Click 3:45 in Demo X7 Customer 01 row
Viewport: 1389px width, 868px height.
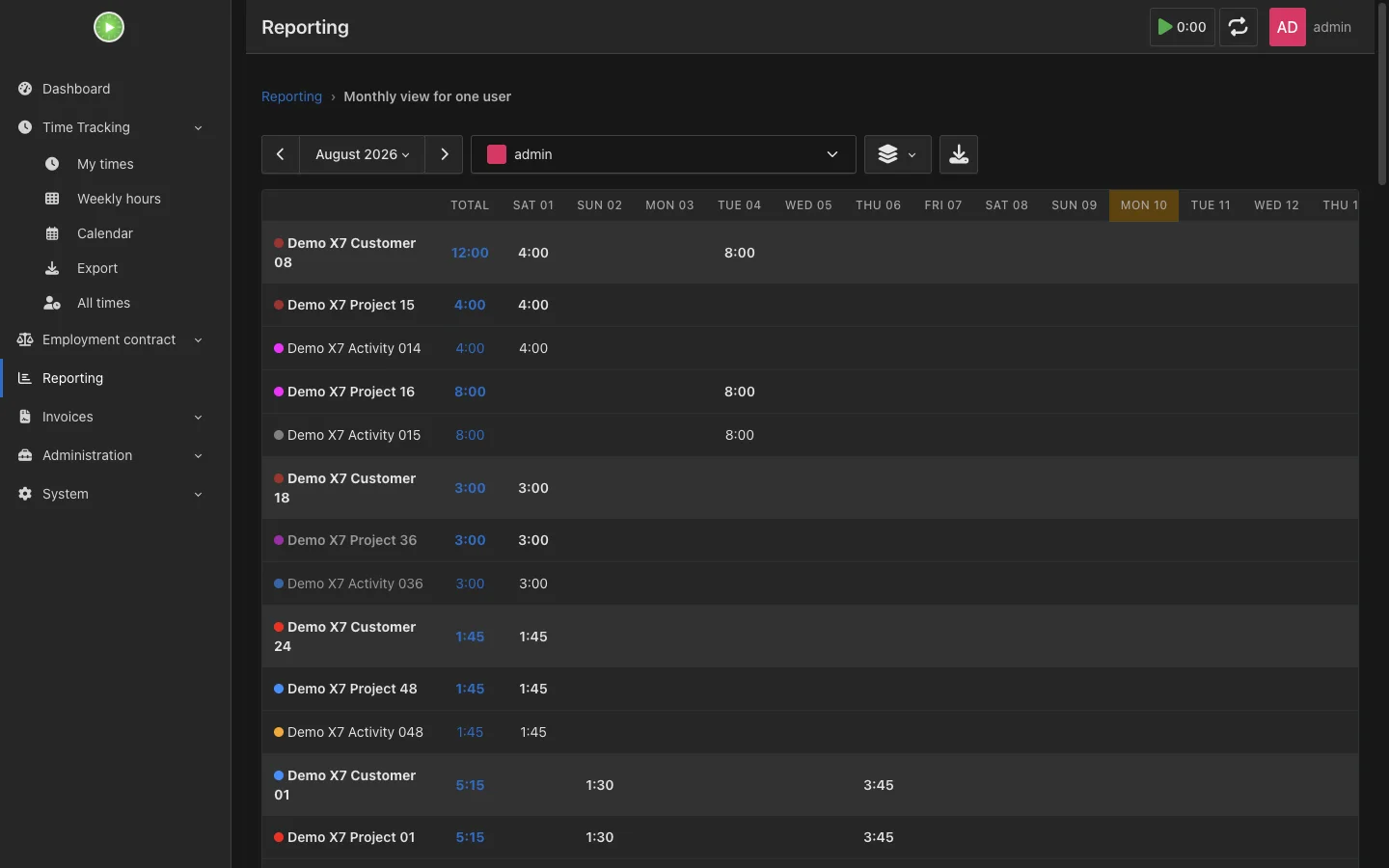coord(879,785)
